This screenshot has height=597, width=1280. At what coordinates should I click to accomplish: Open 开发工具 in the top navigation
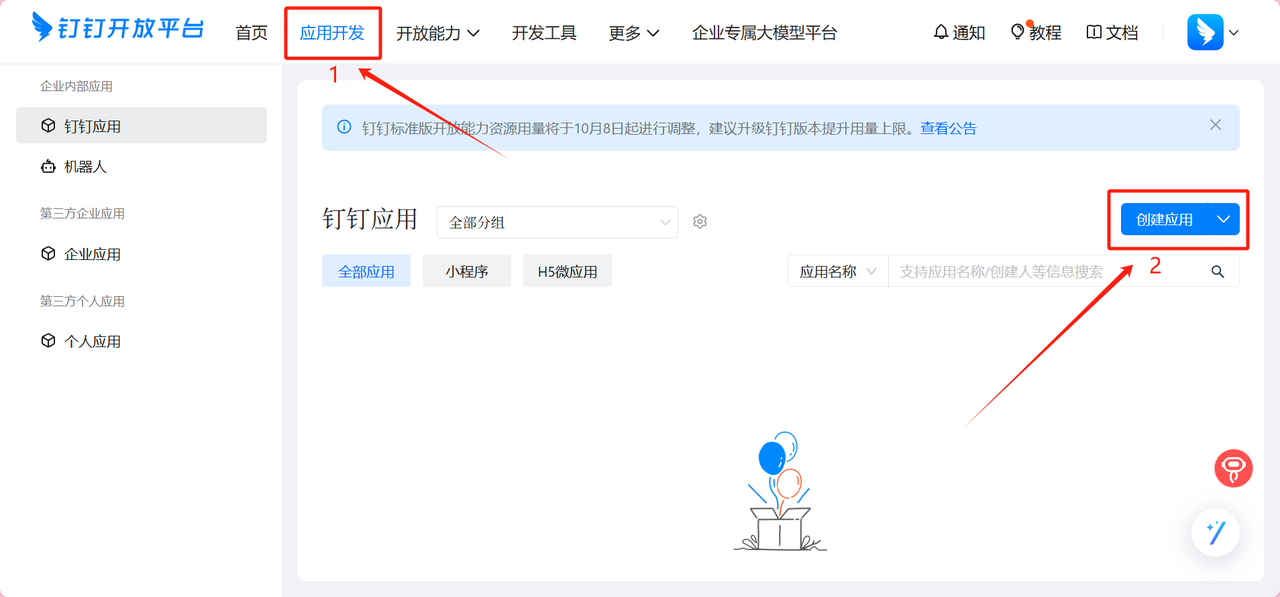(544, 33)
